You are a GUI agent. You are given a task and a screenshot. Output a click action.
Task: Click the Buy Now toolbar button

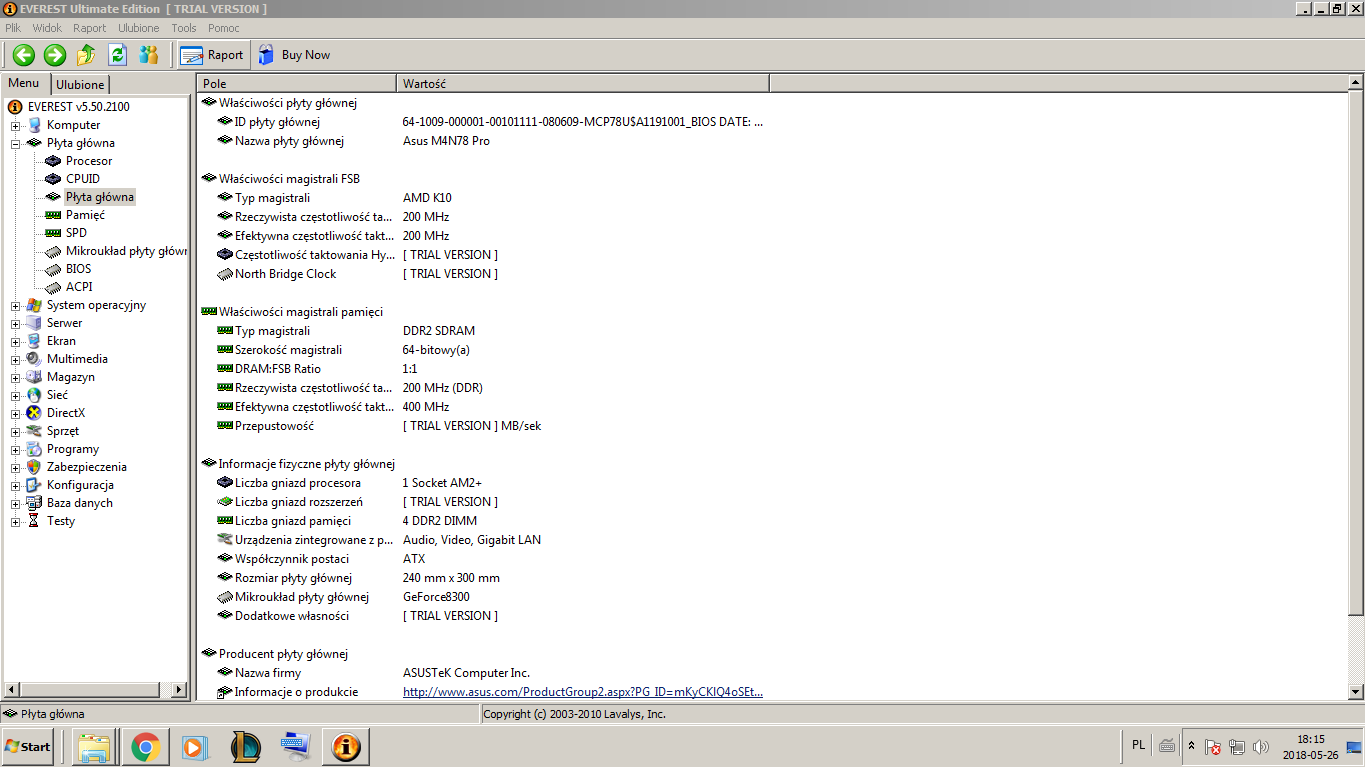tap(294, 55)
